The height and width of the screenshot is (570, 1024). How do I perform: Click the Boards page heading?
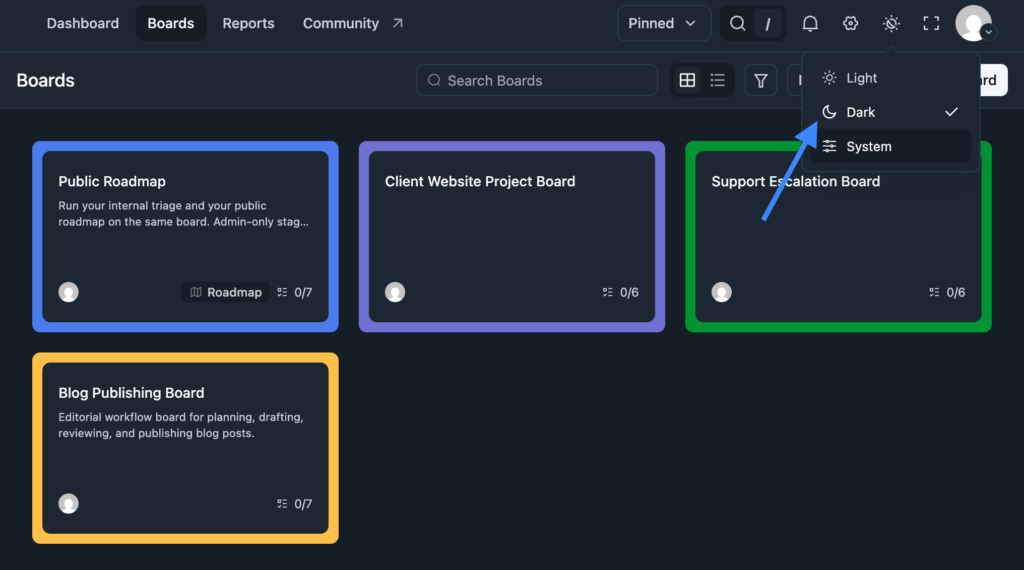[x=45, y=80]
